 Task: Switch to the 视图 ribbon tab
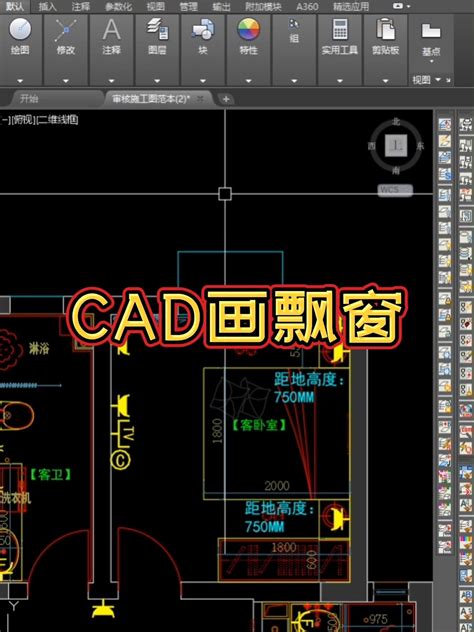(x=156, y=6)
